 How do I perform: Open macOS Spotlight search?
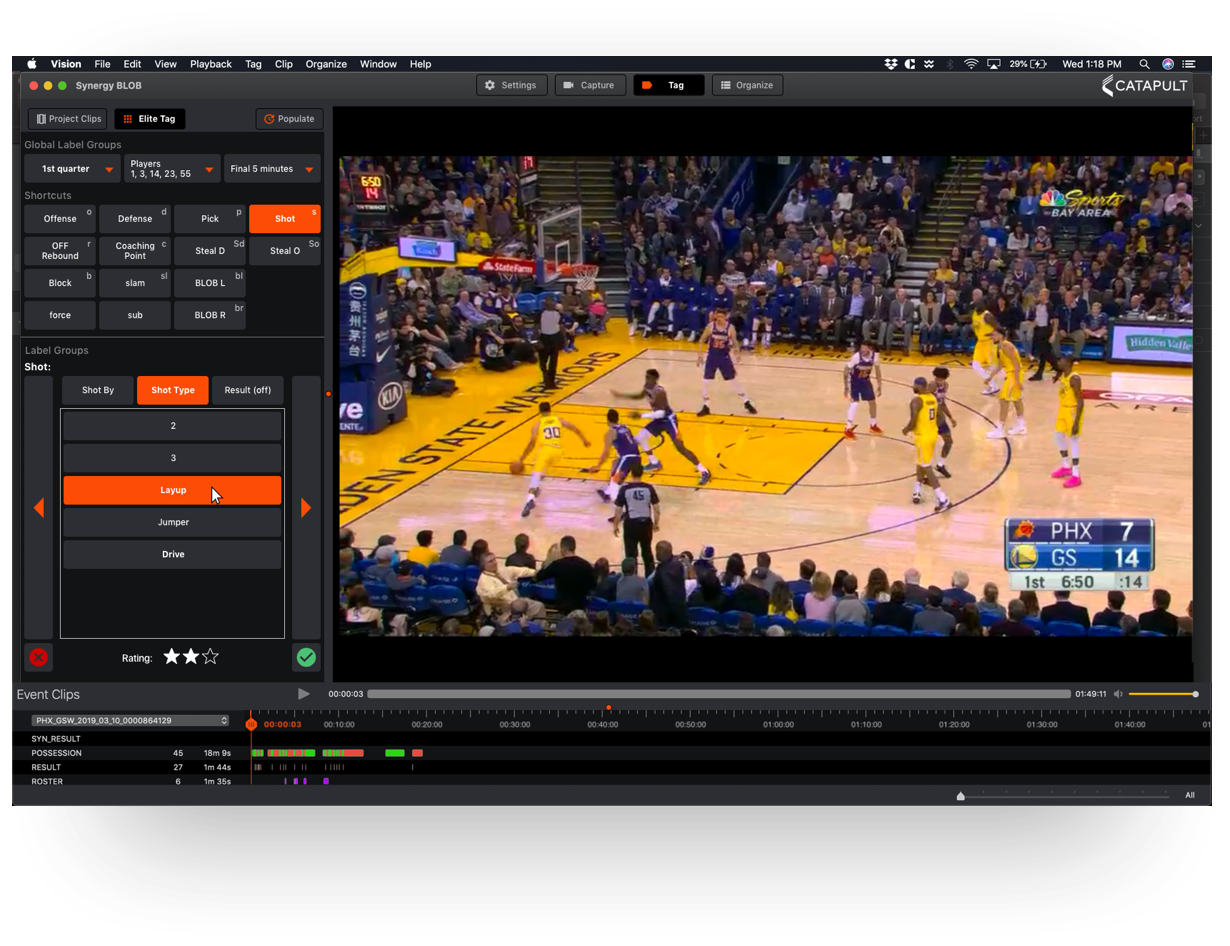tap(1145, 64)
